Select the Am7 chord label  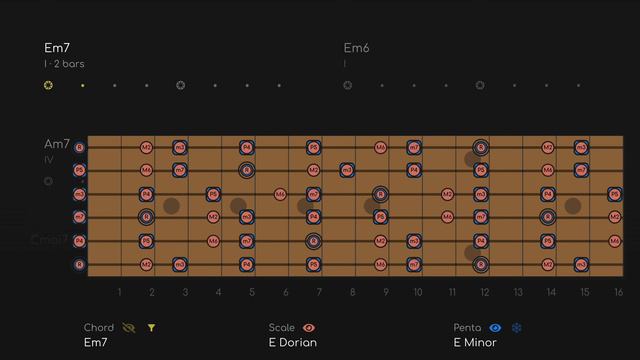point(57,144)
